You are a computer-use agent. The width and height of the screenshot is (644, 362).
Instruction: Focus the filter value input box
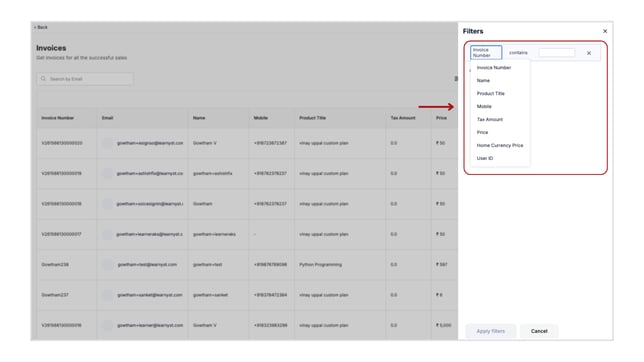click(557, 53)
